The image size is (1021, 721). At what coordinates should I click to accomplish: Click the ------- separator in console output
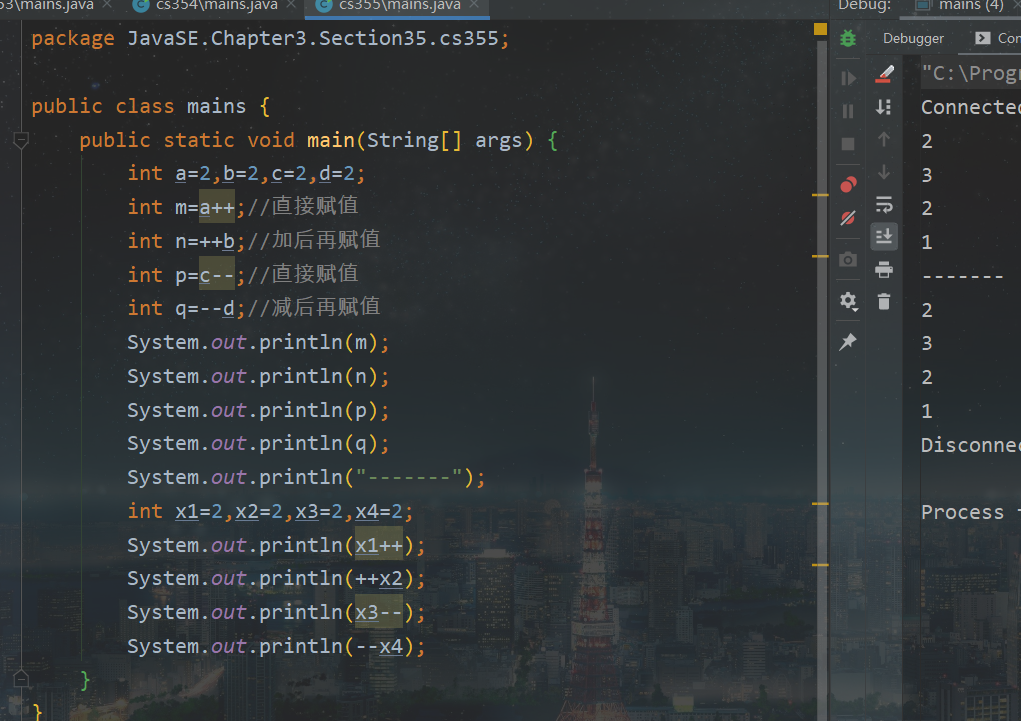pos(962,276)
